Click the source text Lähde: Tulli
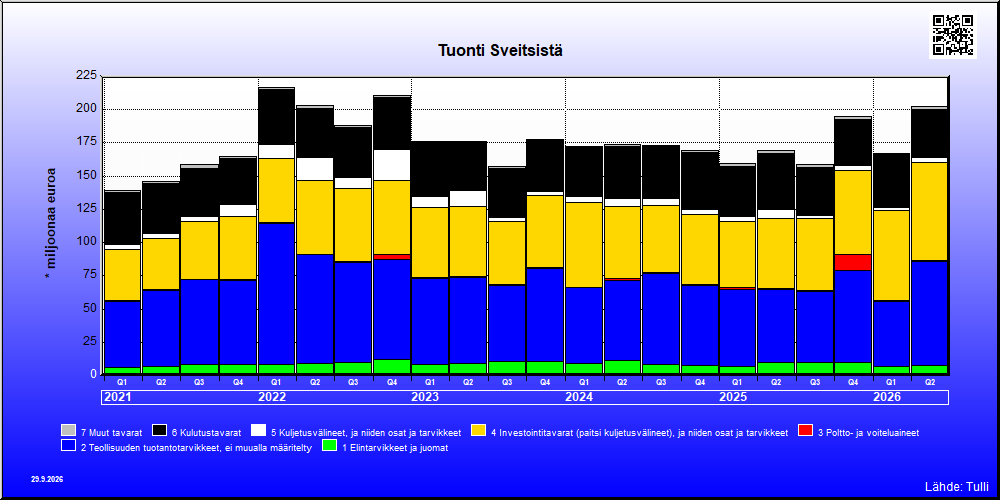 click(957, 487)
